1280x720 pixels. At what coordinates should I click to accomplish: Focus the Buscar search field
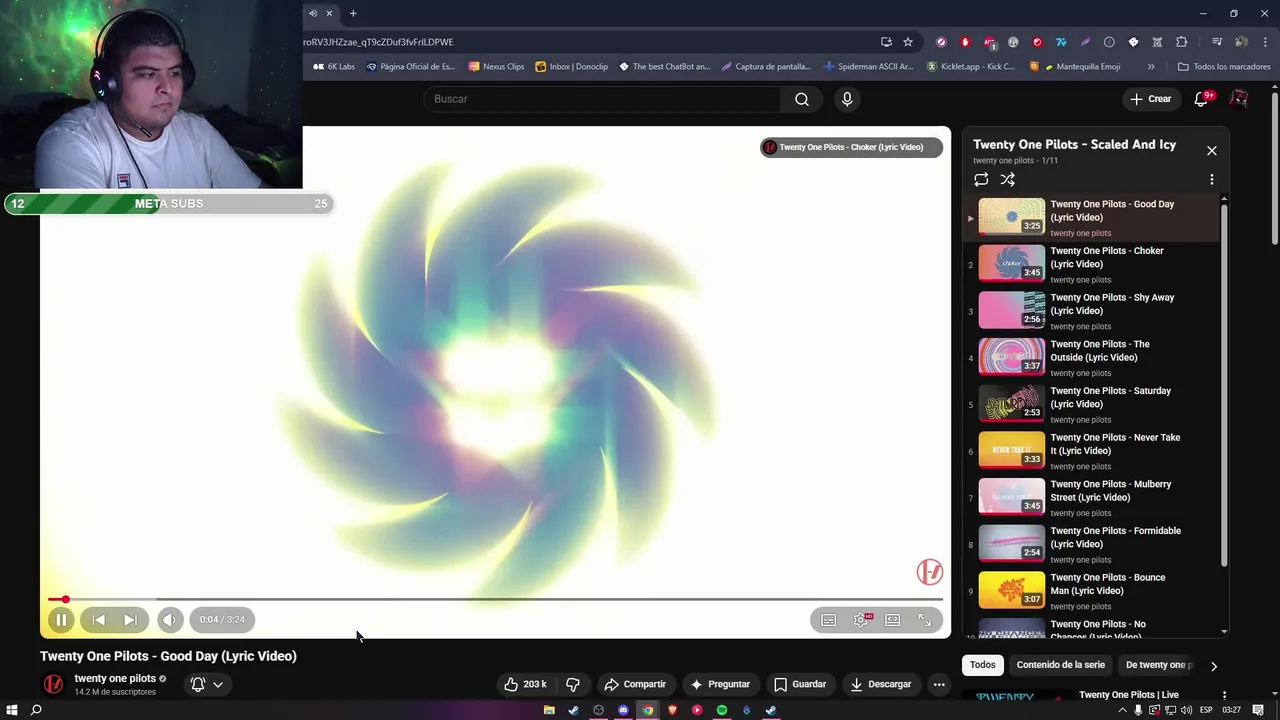tap(602, 99)
